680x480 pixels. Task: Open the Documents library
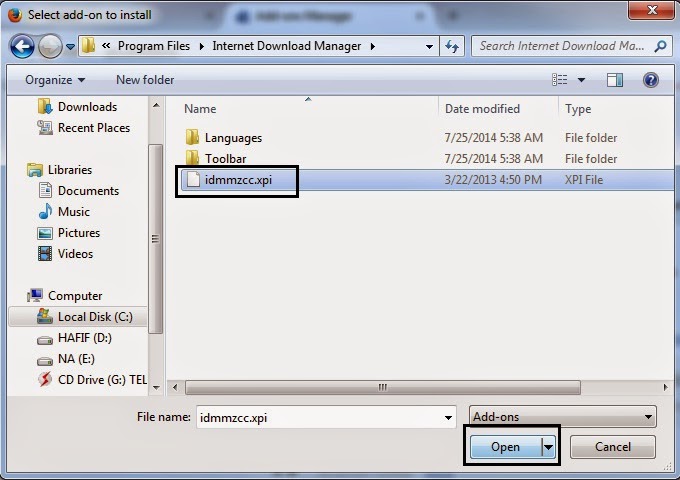[88, 191]
